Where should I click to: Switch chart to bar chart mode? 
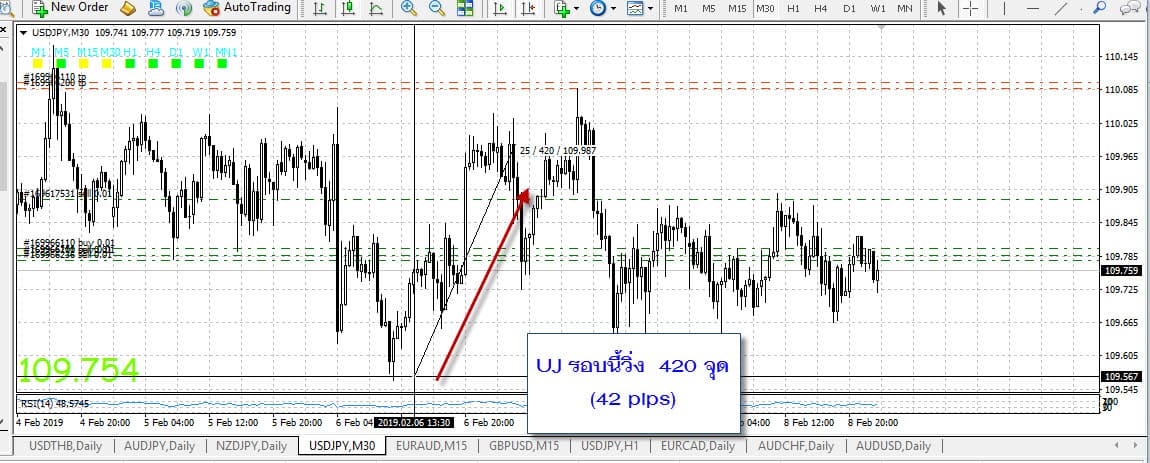tap(319, 9)
